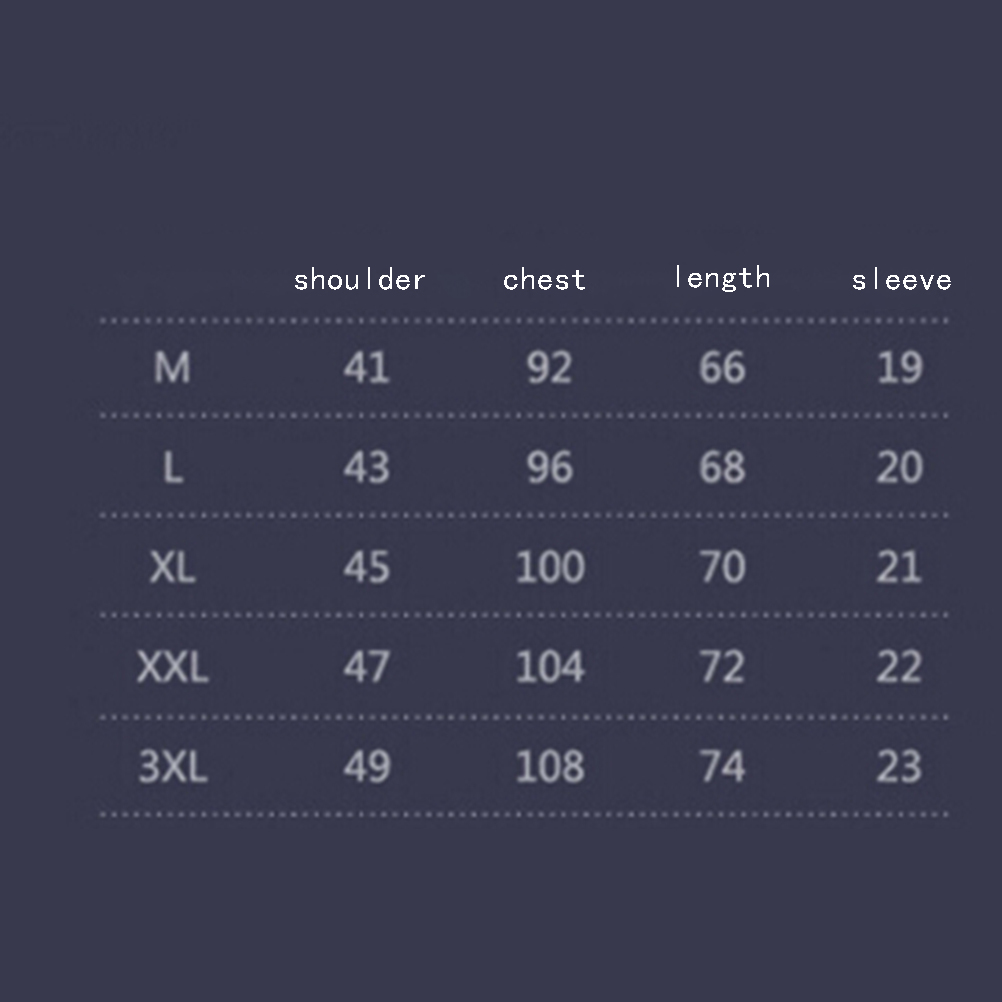Click sleeve value 21 in XL row
Image resolution: width=1002 pixels, height=1002 pixels.
pos(898,568)
